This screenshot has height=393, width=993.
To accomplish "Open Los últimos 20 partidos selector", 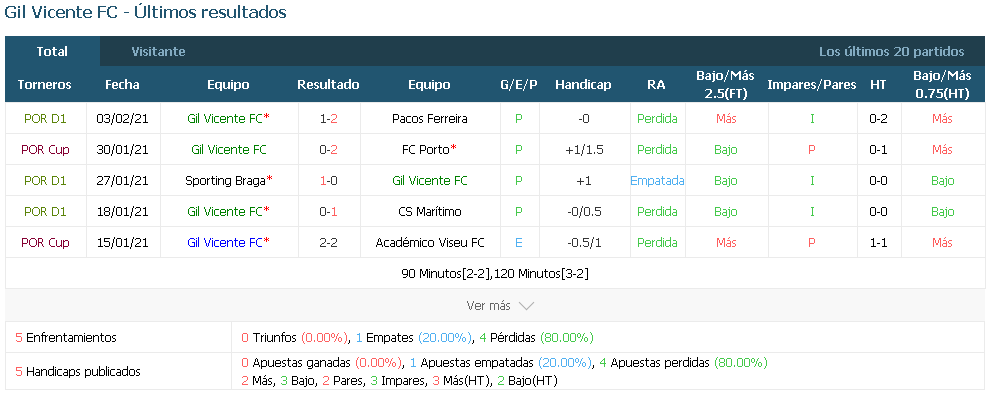I will [x=892, y=52].
